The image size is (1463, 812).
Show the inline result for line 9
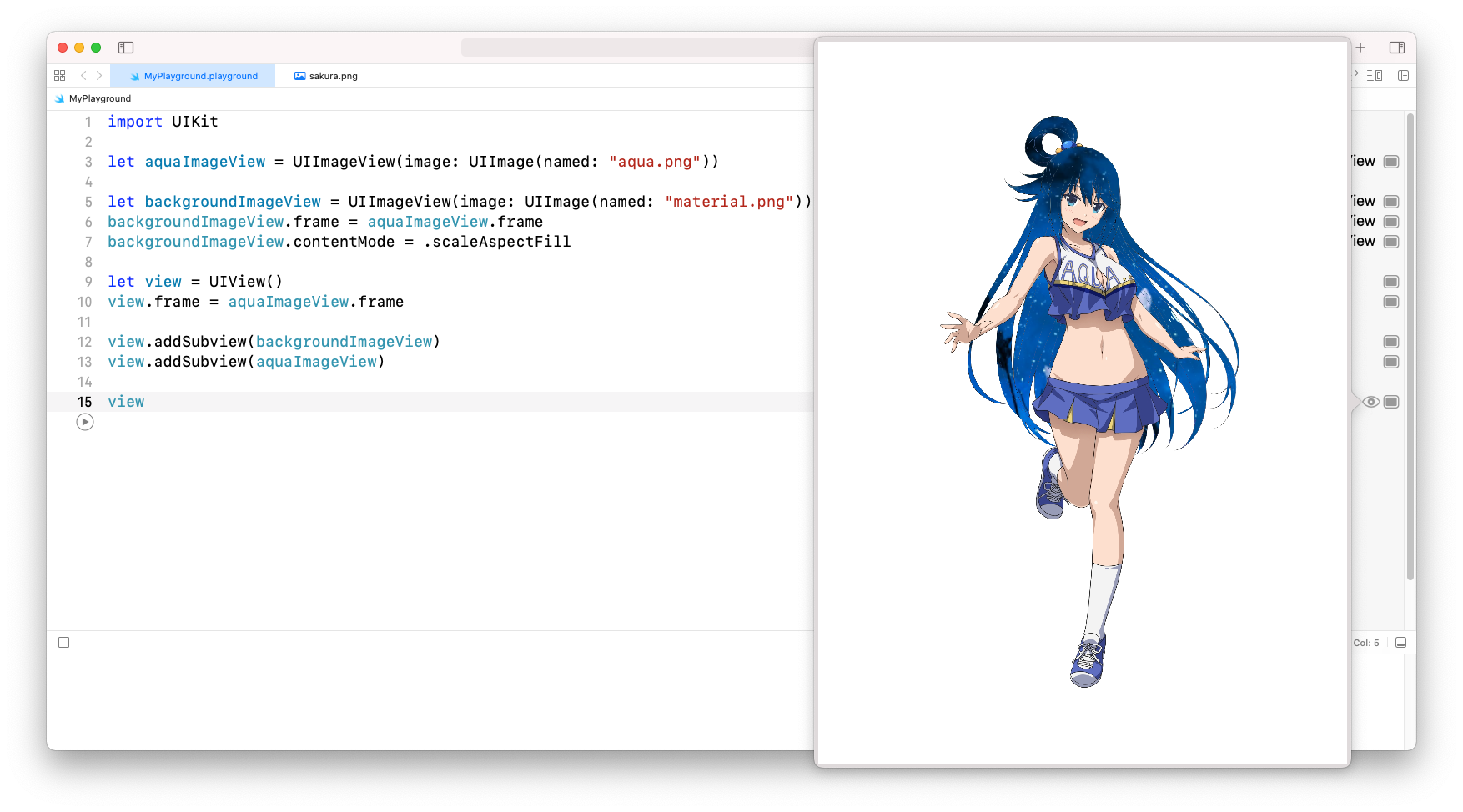[1391, 282]
